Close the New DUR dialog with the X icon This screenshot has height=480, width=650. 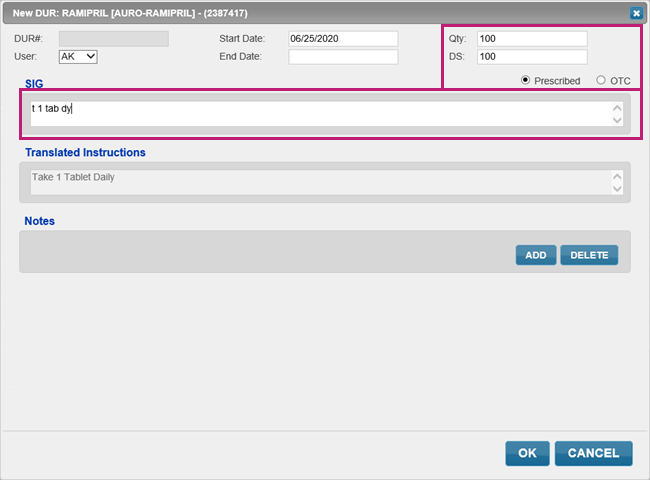coord(636,13)
